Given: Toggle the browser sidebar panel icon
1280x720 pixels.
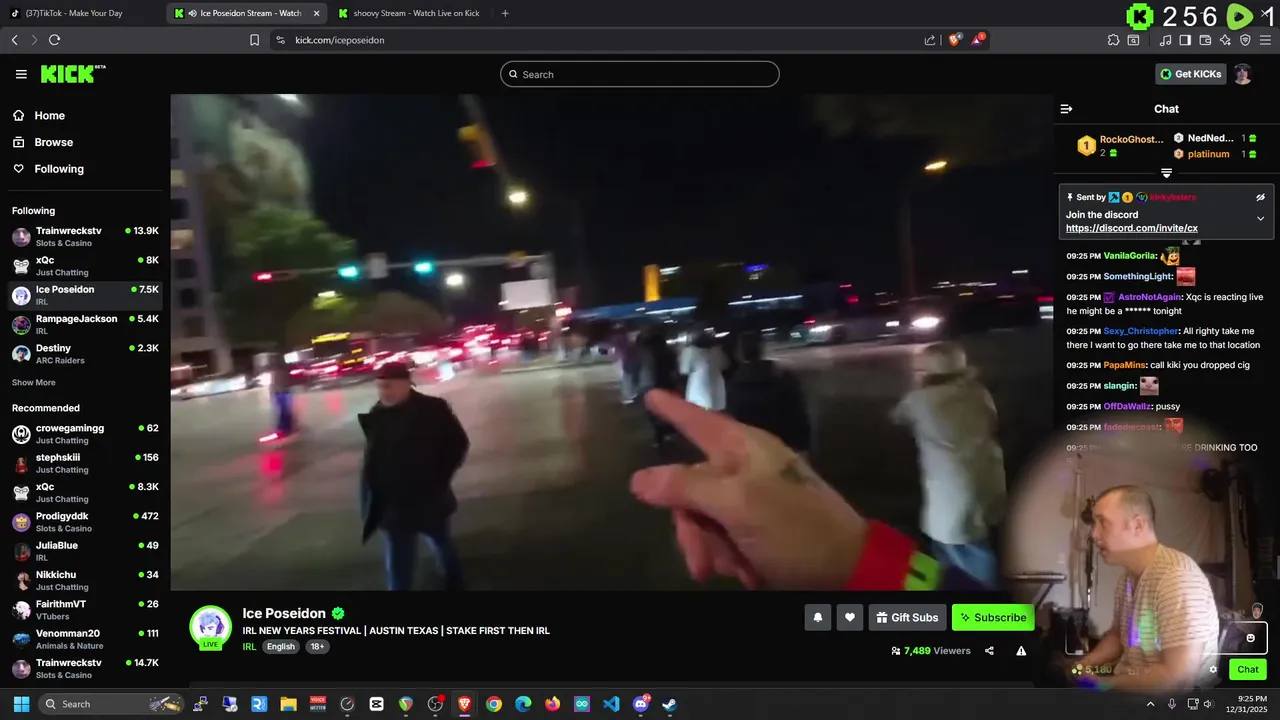Looking at the screenshot, I should (x=1185, y=40).
